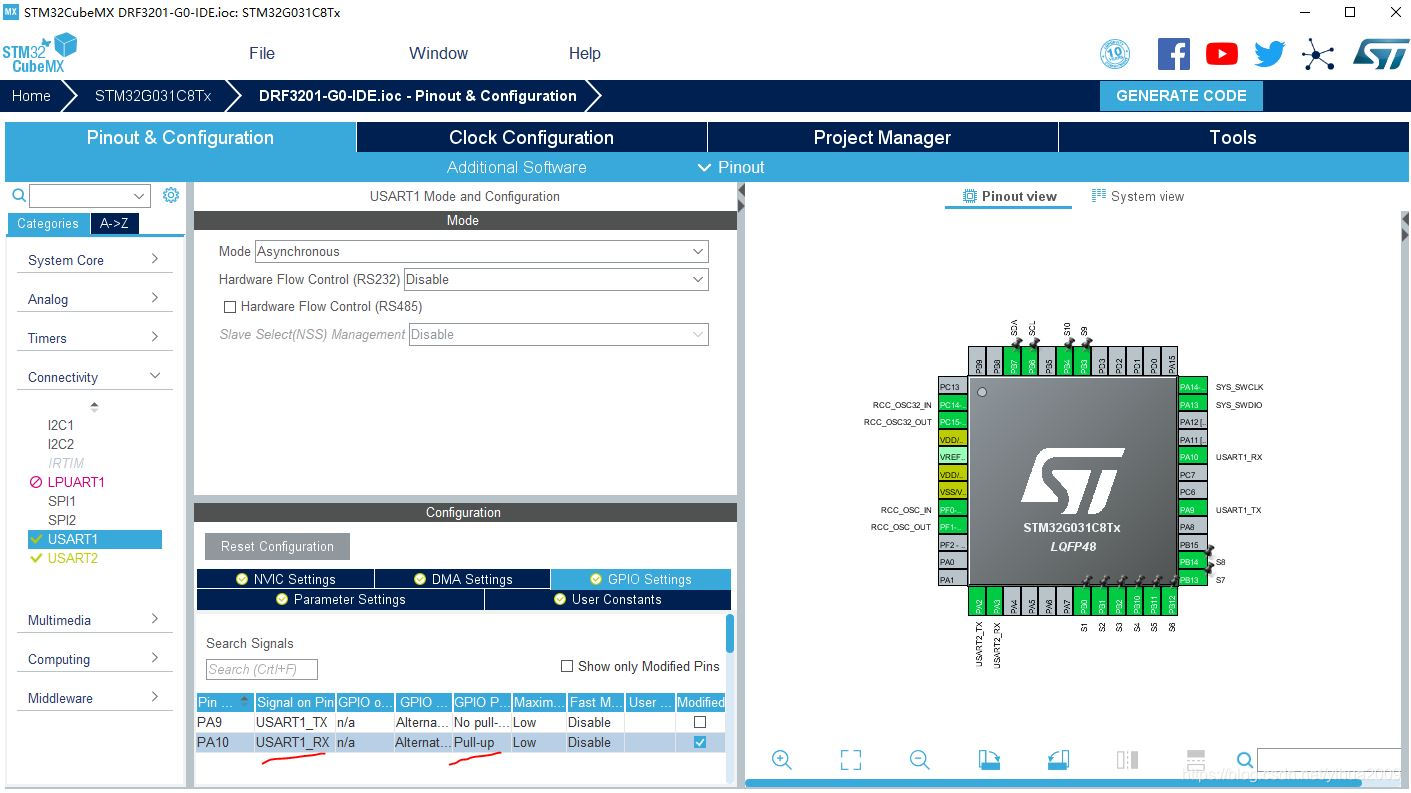Click the horizontal split view icon
The height and width of the screenshot is (793, 1411).
[1196, 760]
